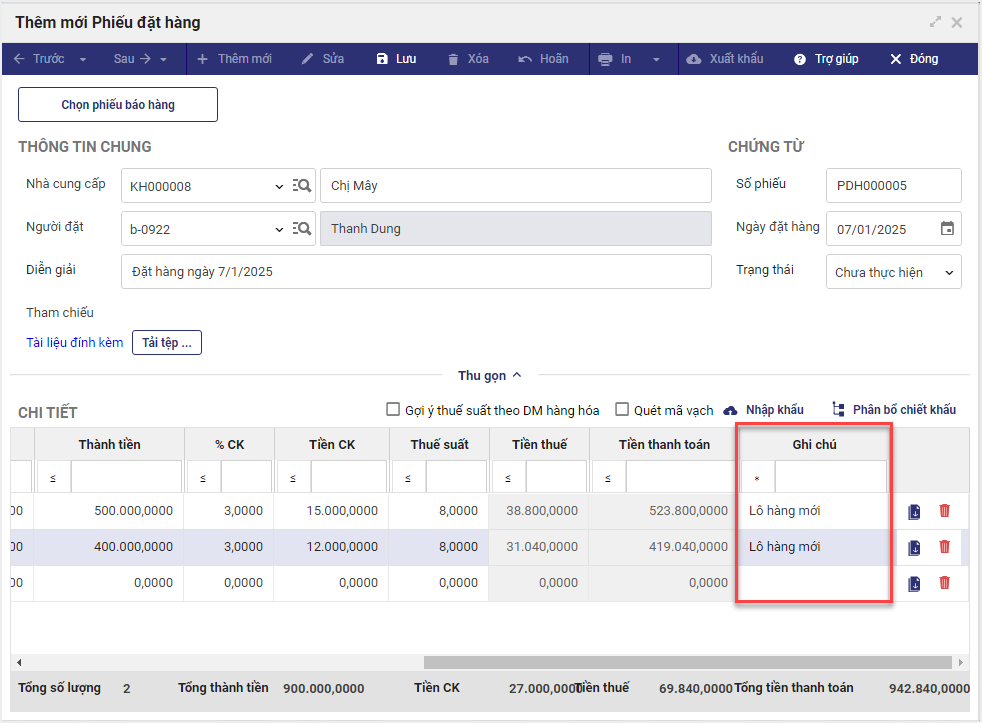This screenshot has width=982, height=723.
Task: Delete the first detail row with trash icon
Action: click(x=944, y=511)
